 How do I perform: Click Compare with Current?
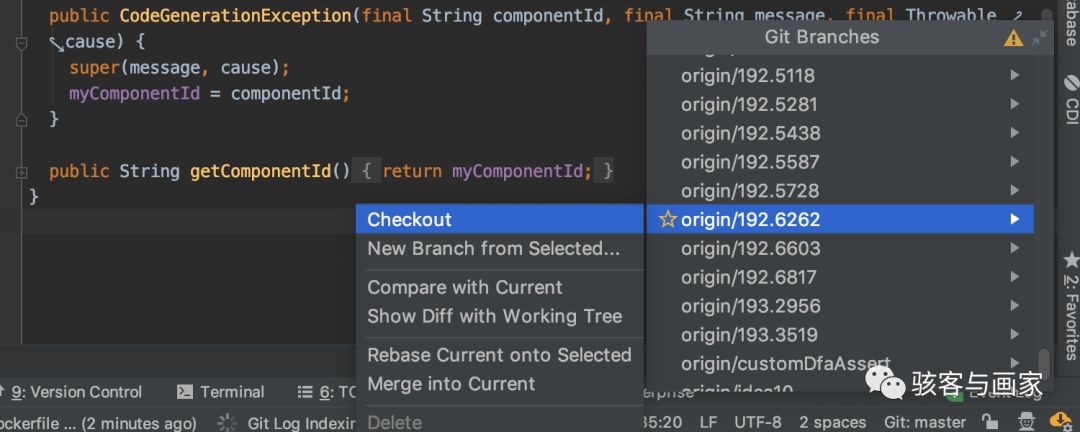[x=465, y=288]
